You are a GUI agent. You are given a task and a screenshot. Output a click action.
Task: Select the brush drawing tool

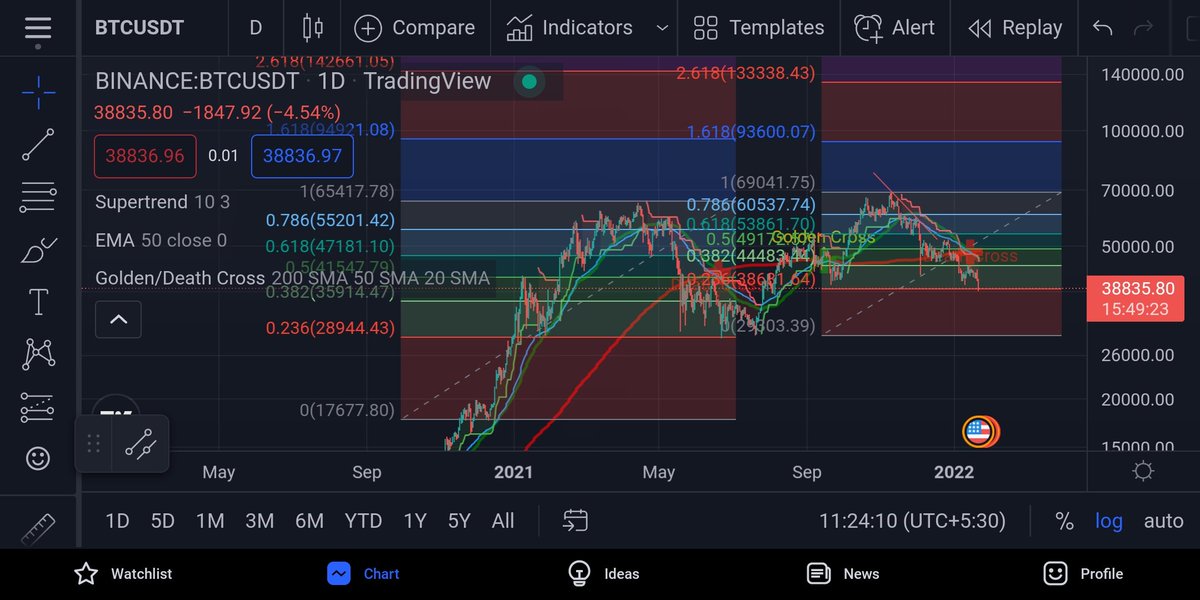coord(38,249)
